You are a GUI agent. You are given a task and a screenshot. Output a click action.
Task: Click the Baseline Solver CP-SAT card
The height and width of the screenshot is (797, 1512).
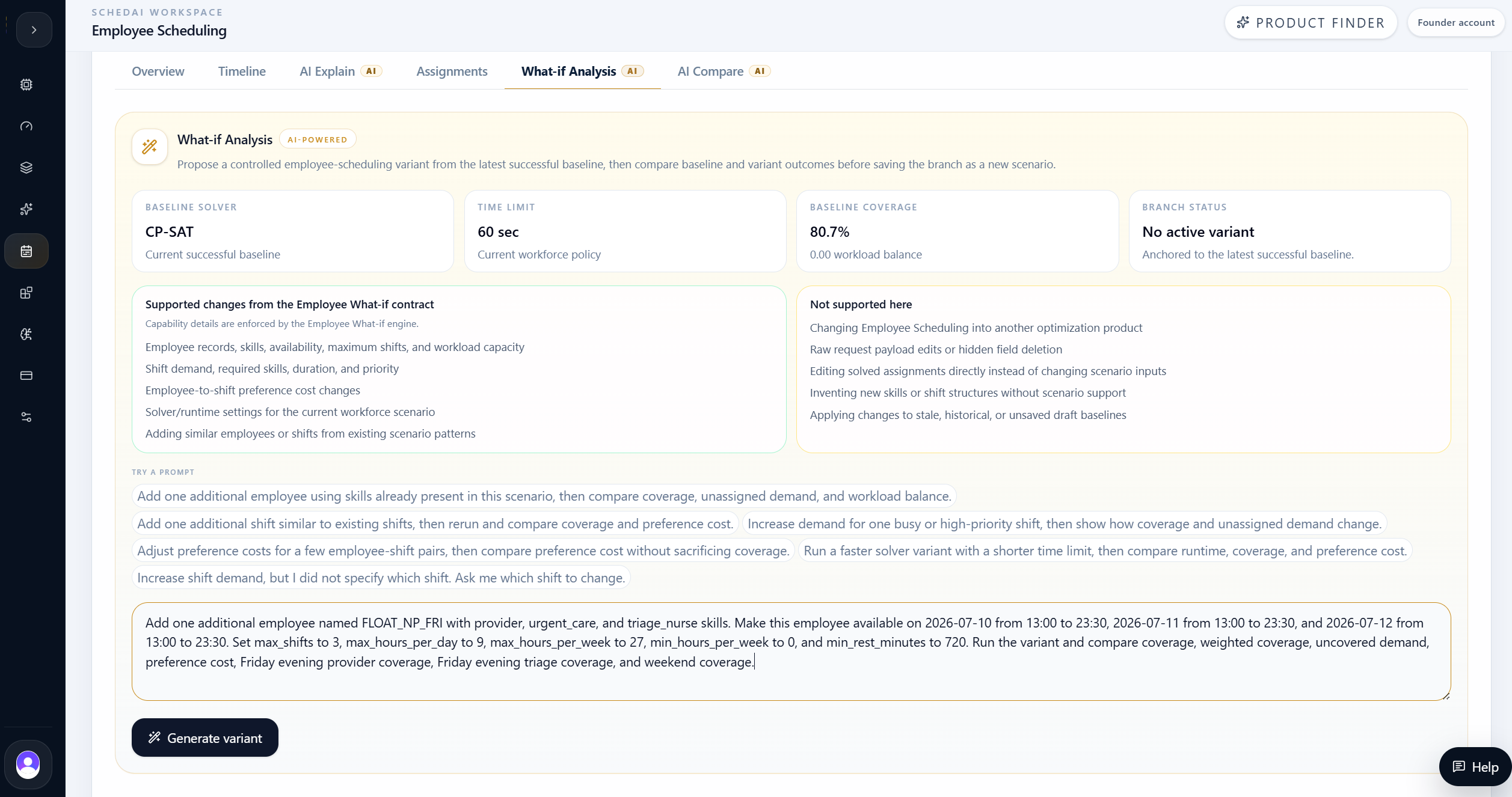(293, 231)
